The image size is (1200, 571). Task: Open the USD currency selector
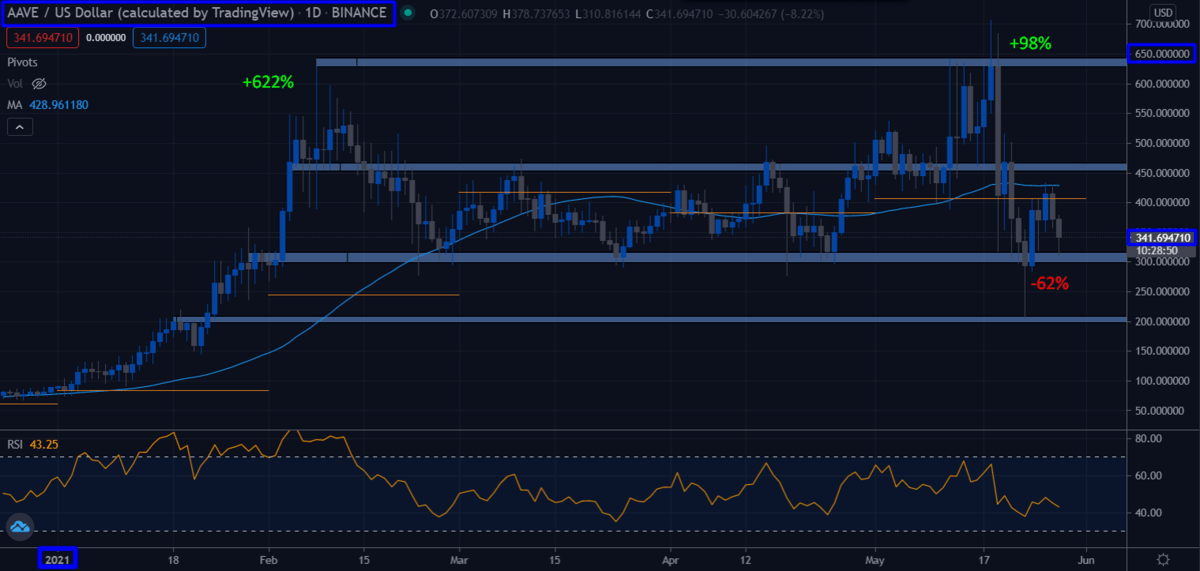(1163, 13)
